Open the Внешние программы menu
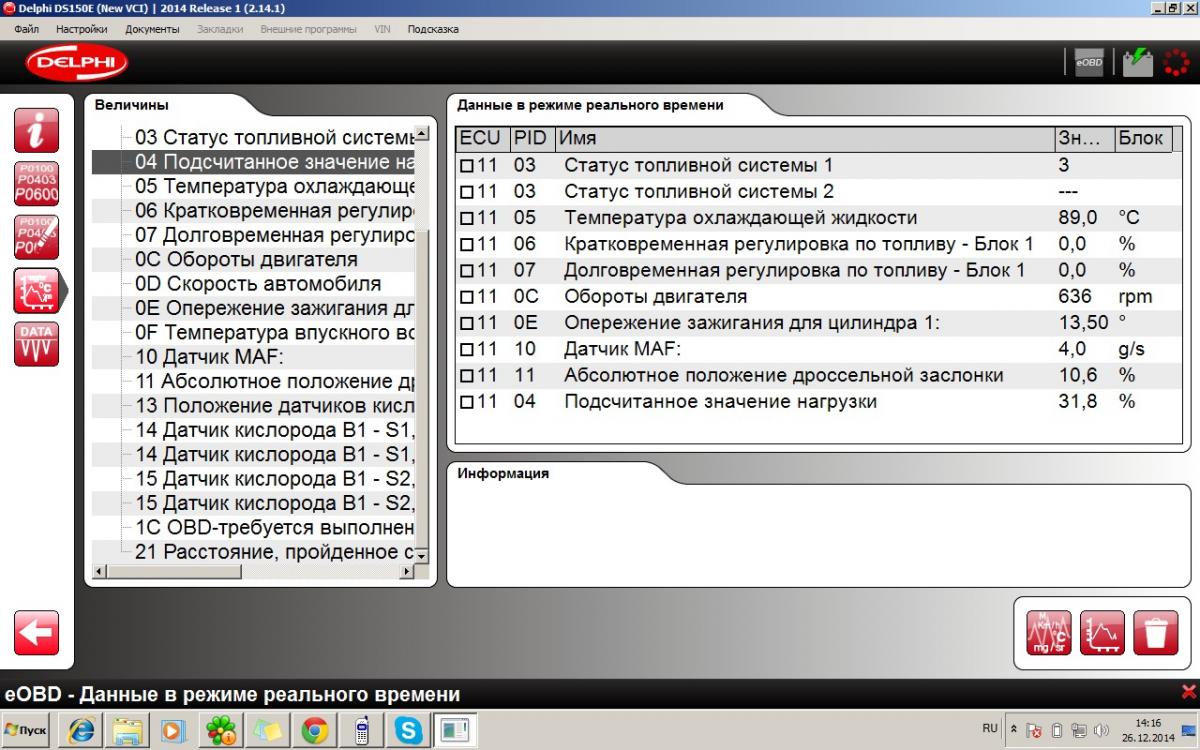The image size is (1200, 750). (x=308, y=29)
